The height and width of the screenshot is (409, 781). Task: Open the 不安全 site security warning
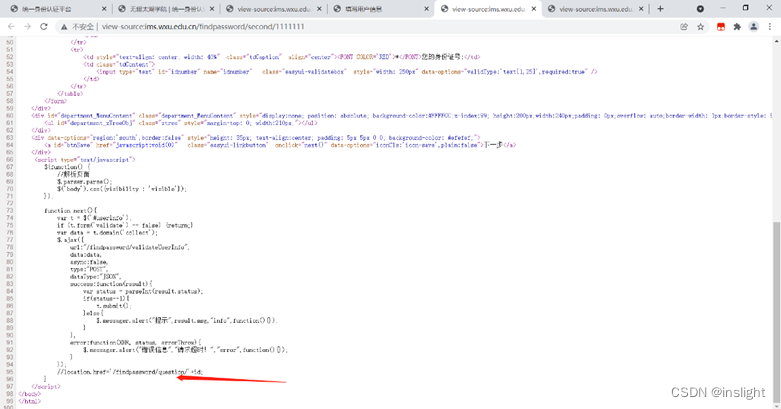pyautogui.click(x=77, y=27)
